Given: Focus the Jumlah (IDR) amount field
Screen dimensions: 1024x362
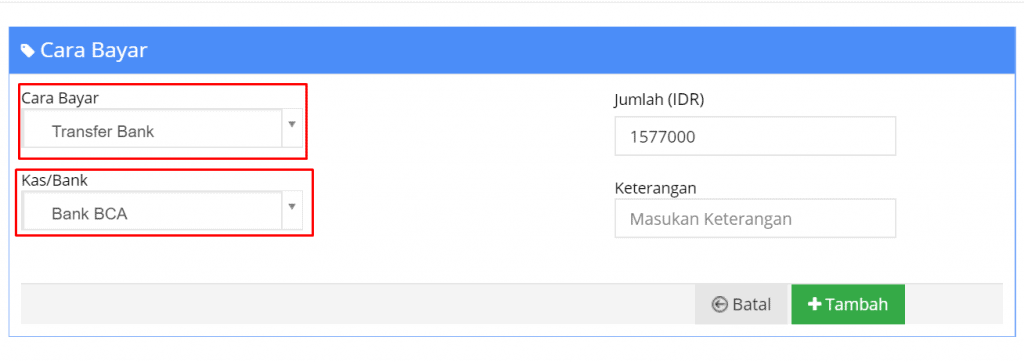Looking at the screenshot, I should [x=755, y=136].
